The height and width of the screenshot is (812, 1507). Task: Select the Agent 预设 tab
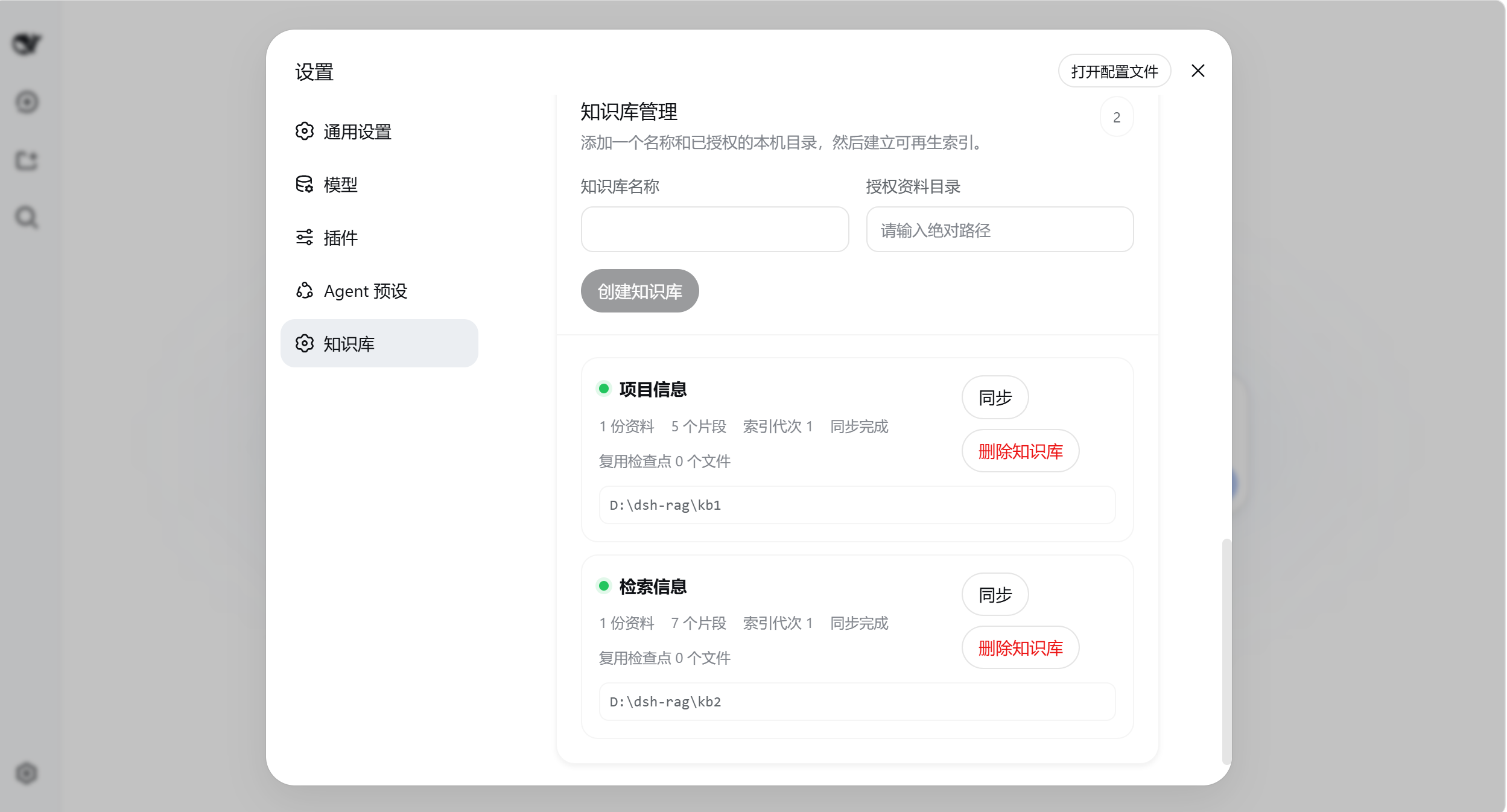pyautogui.click(x=379, y=290)
